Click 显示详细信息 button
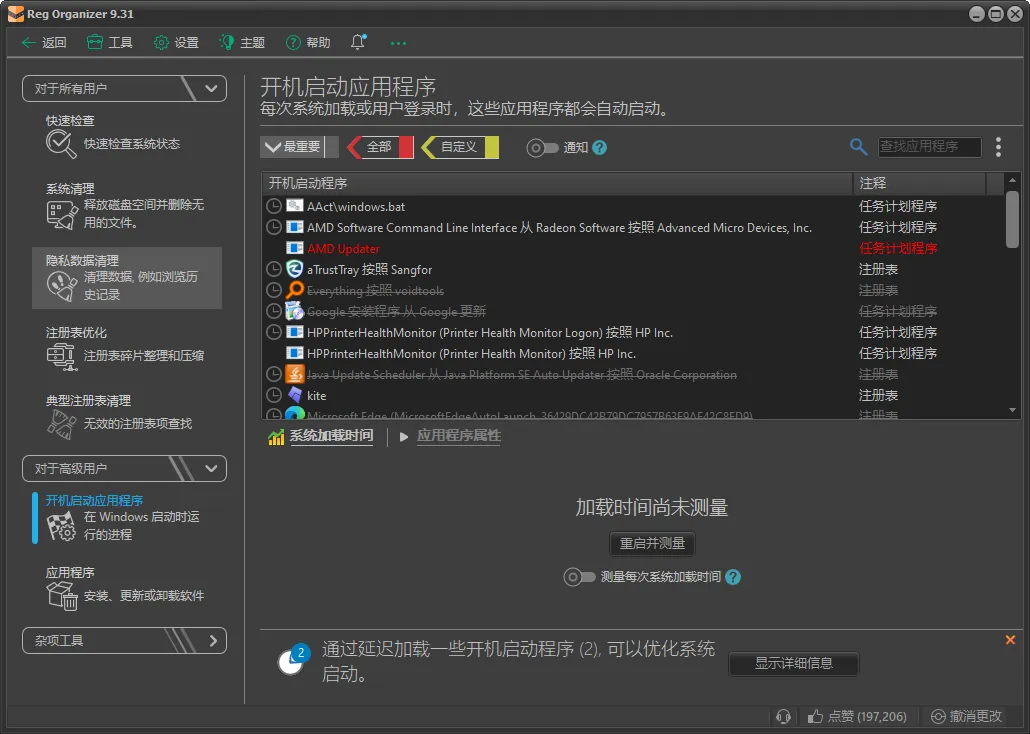 794,664
